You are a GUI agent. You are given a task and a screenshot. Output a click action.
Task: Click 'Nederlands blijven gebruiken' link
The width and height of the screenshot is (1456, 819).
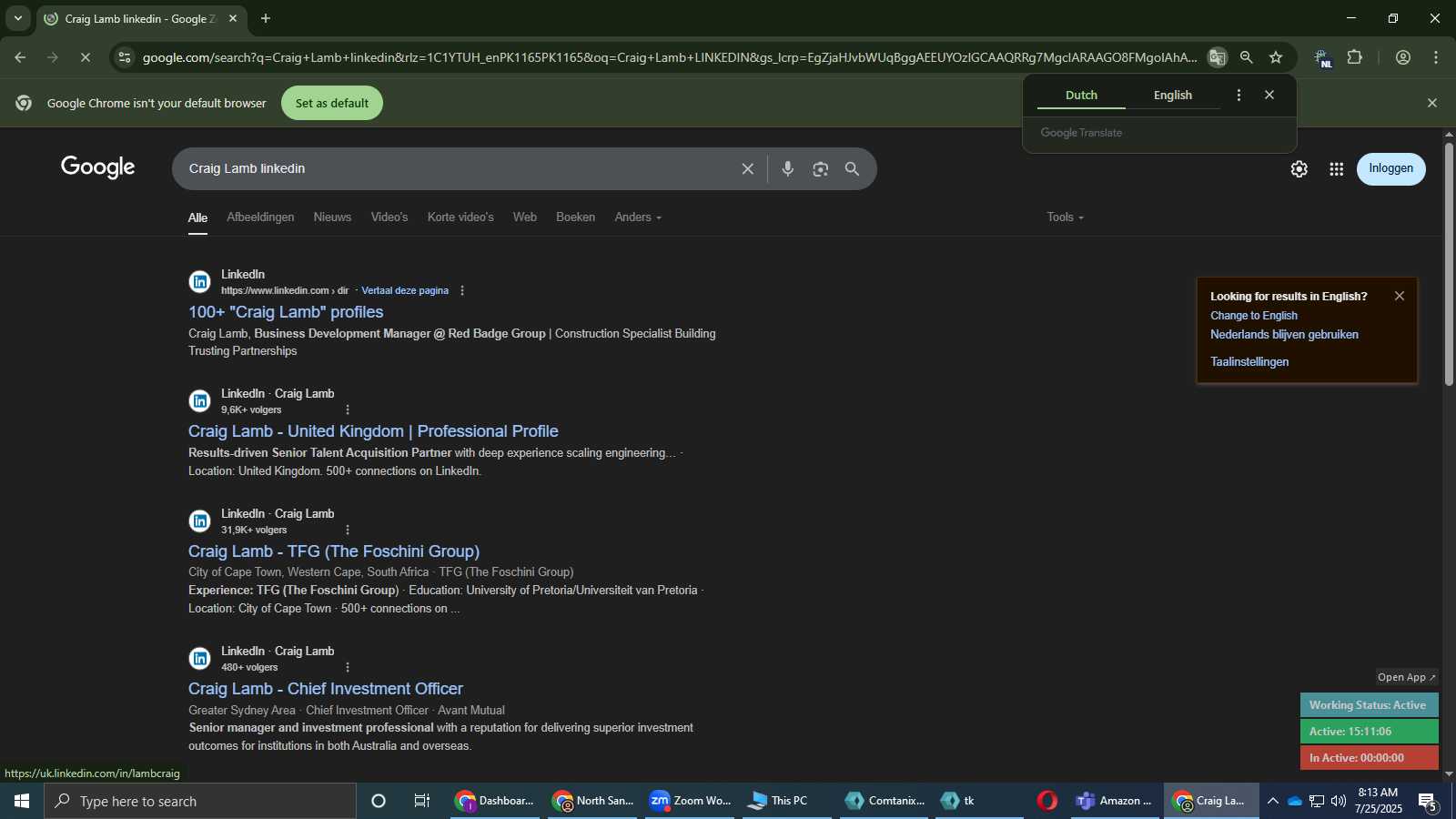tap(1284, 335)
